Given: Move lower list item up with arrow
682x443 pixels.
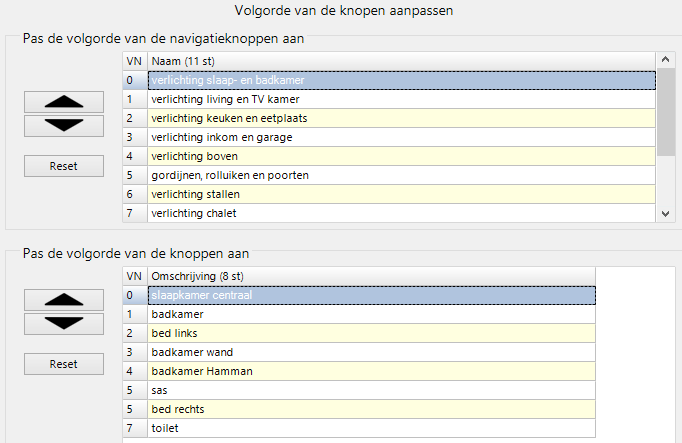Looking at the screenshot, I should [x=64, y=300].
